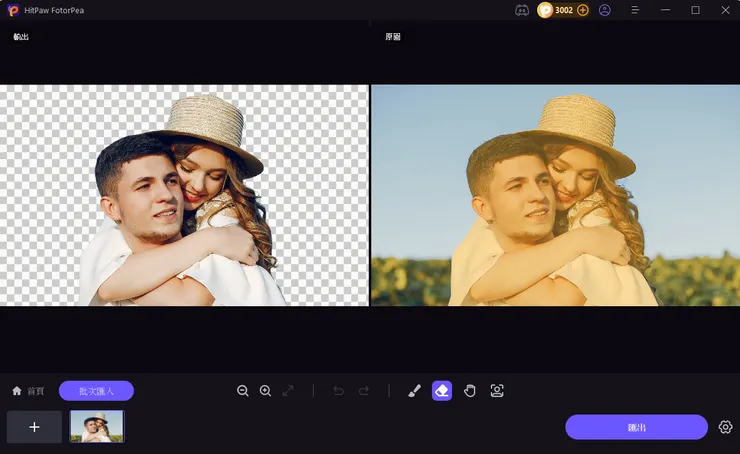Click the batch import (批次匯入) button
The image size is (740, 454).
tap(96, 391)
